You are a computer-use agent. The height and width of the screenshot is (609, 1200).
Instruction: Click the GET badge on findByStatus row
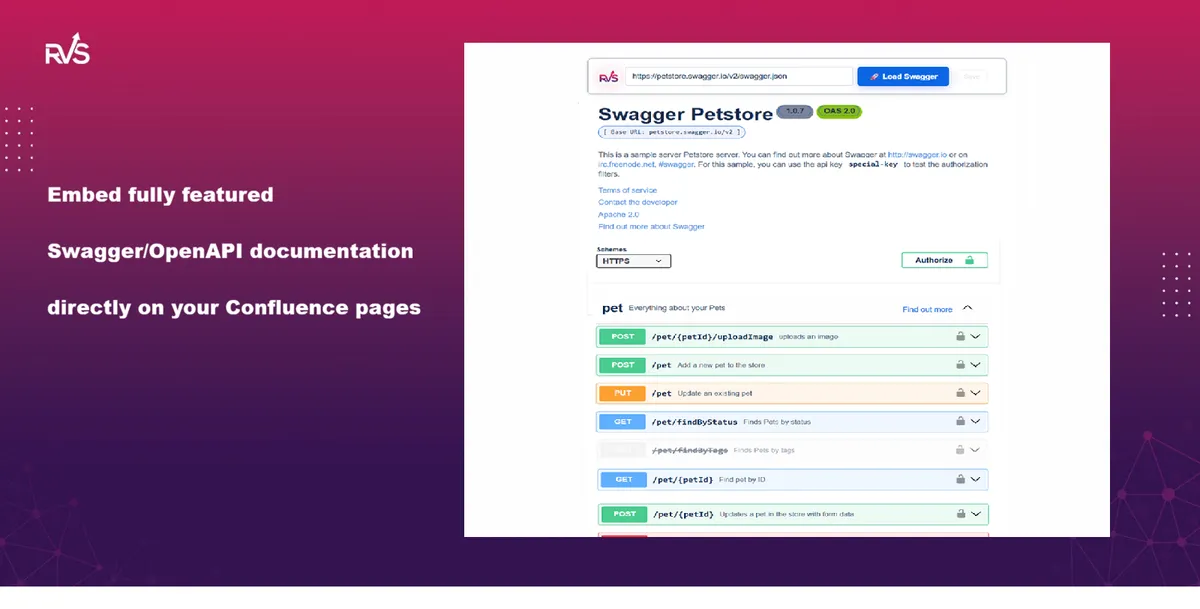click(x=623, y=422)
